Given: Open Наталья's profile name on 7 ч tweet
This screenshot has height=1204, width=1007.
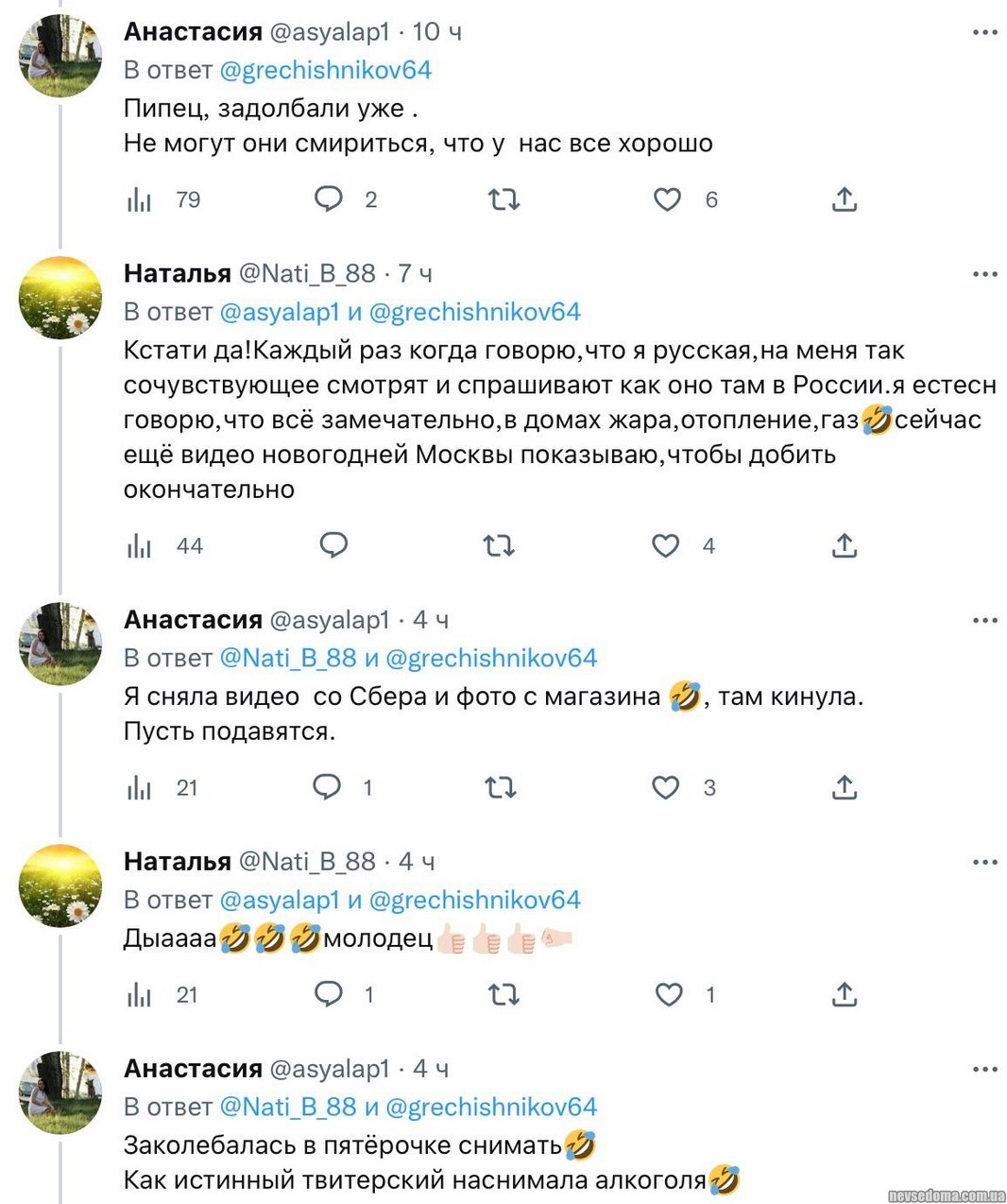Looking at the screenshot, I should pyautogui.click(x=178, y=274).
